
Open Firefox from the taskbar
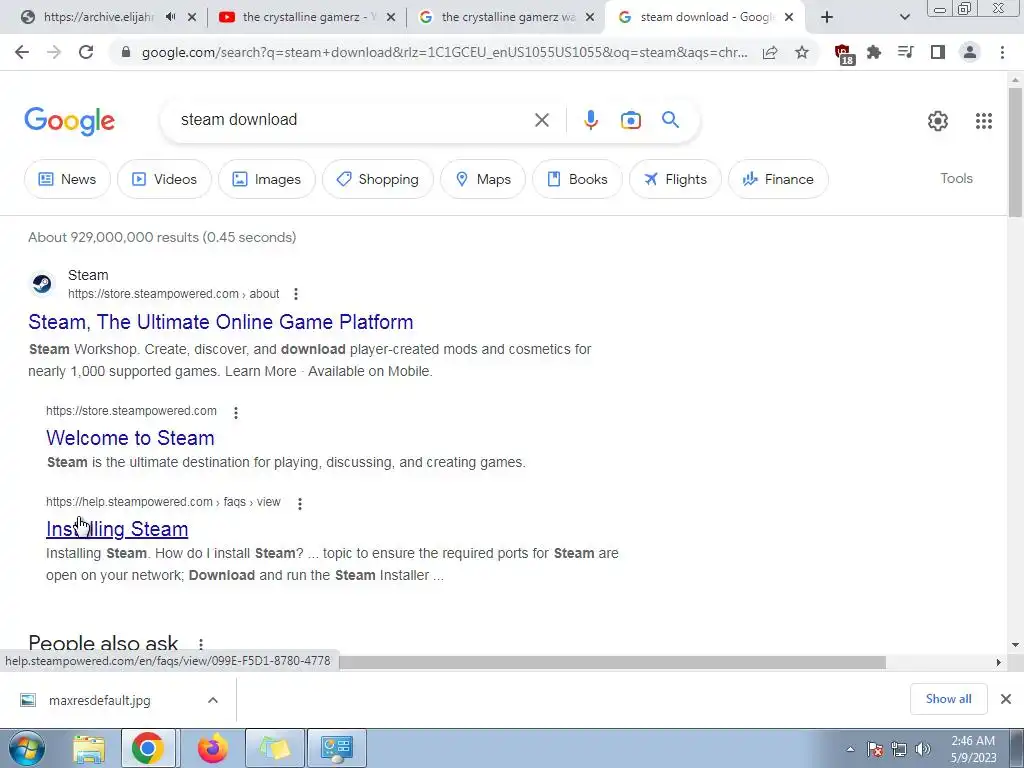click(x=213, y=748)
